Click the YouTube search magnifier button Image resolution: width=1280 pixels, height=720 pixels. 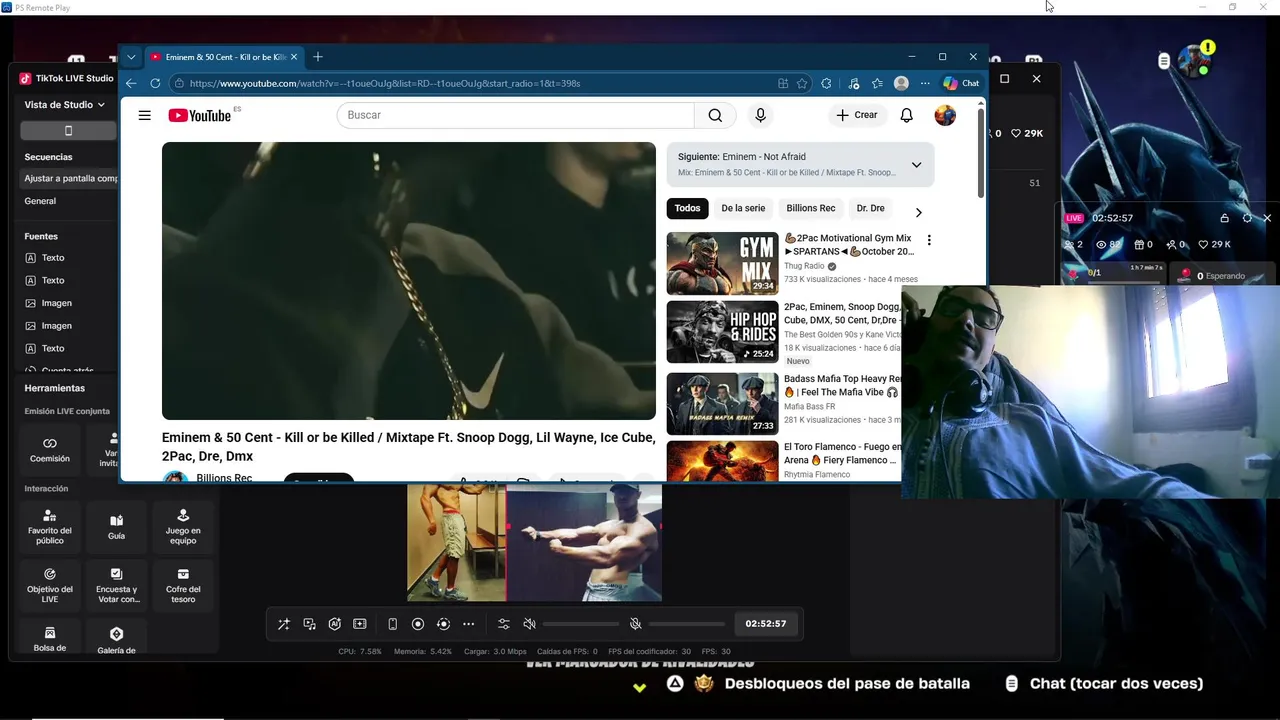tap(715, 115)
